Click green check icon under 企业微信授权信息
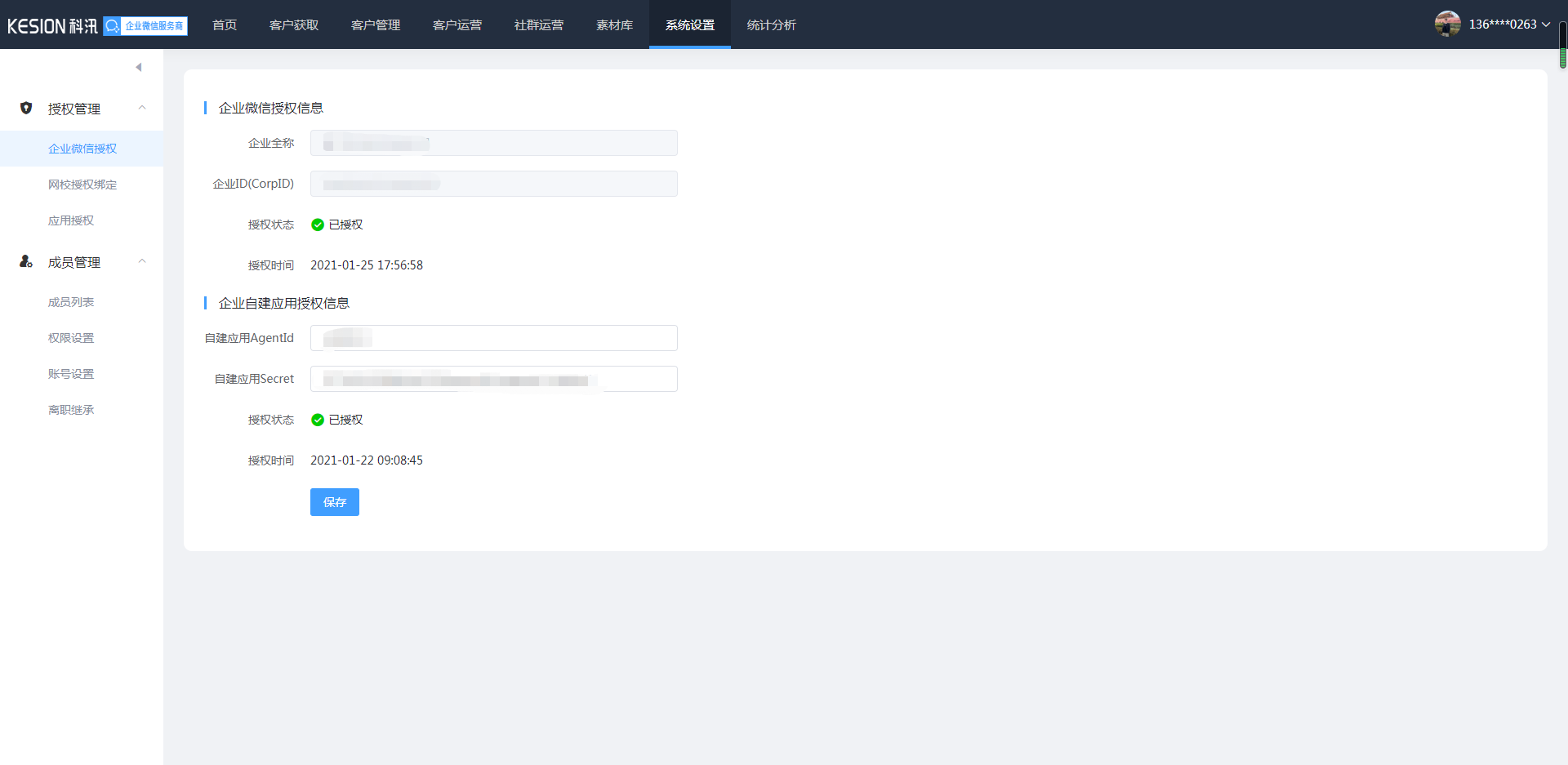 318,225
